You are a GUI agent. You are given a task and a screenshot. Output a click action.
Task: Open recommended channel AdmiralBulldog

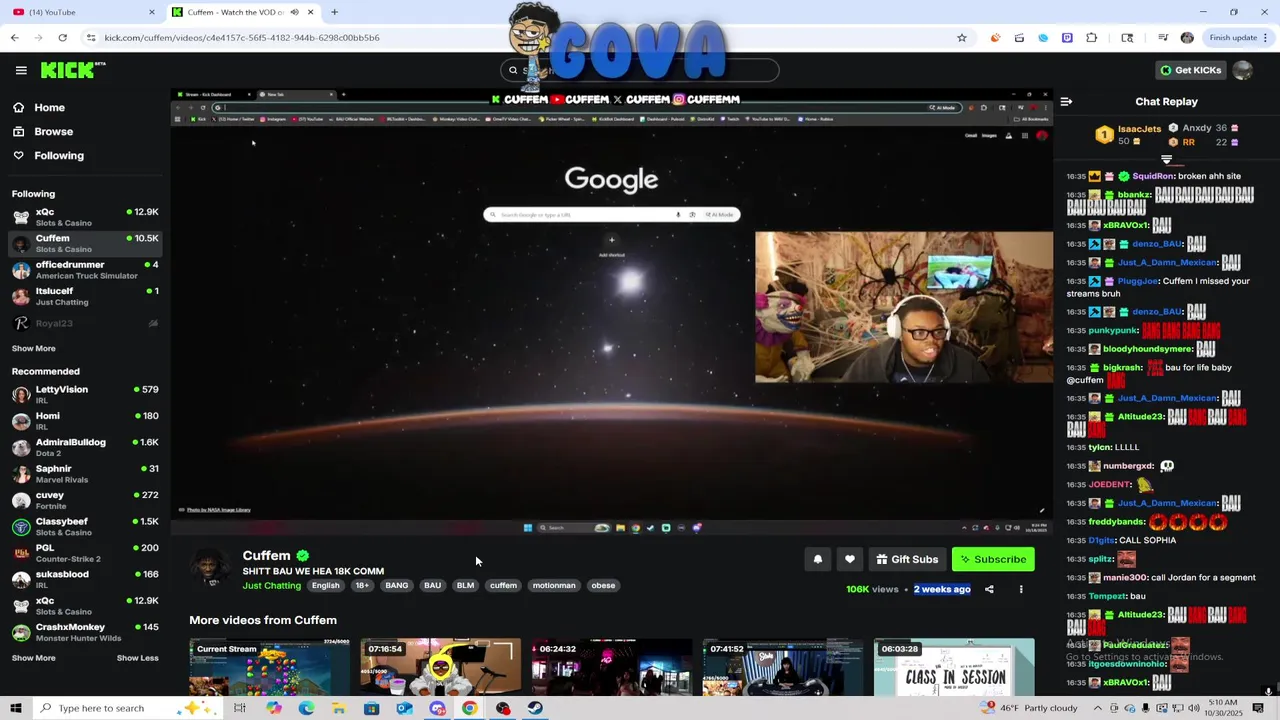[85, 447]
